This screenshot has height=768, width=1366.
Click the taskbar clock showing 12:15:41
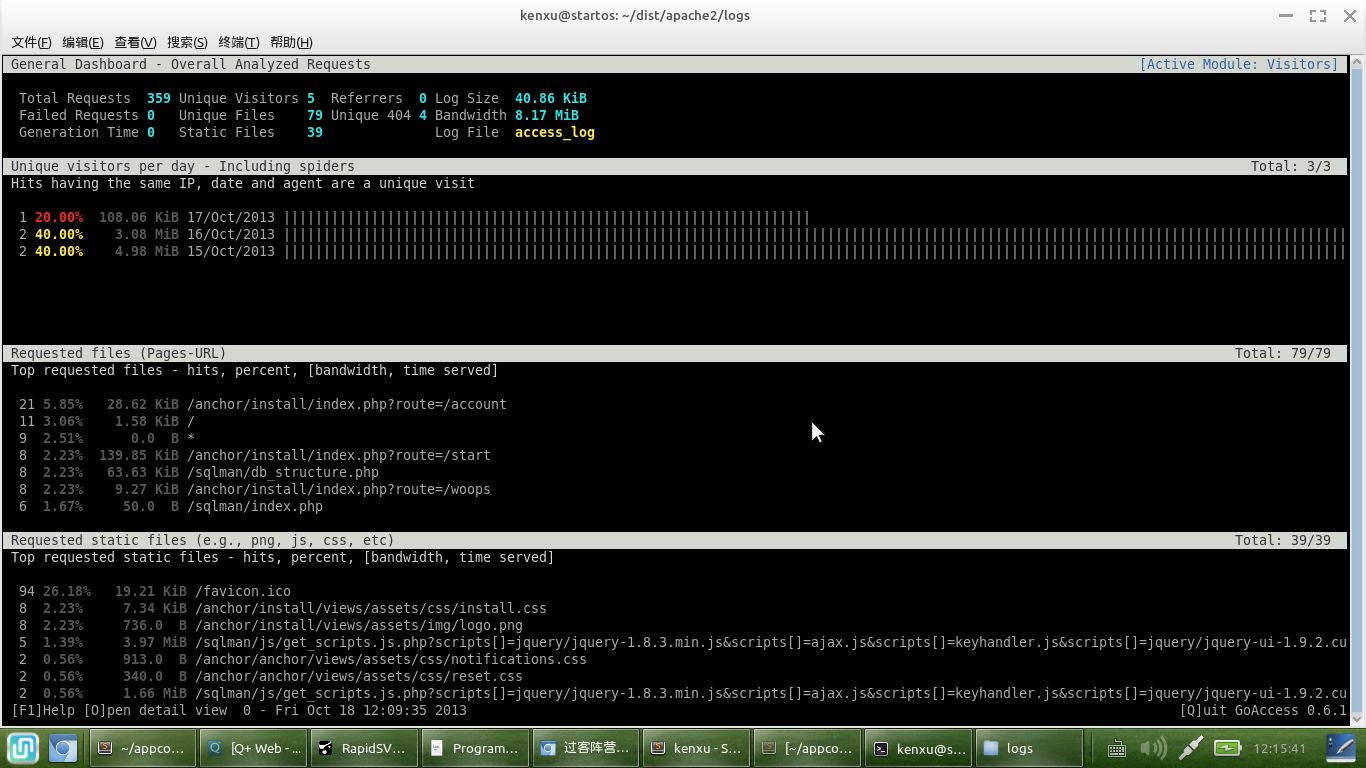pos(1280,748)
